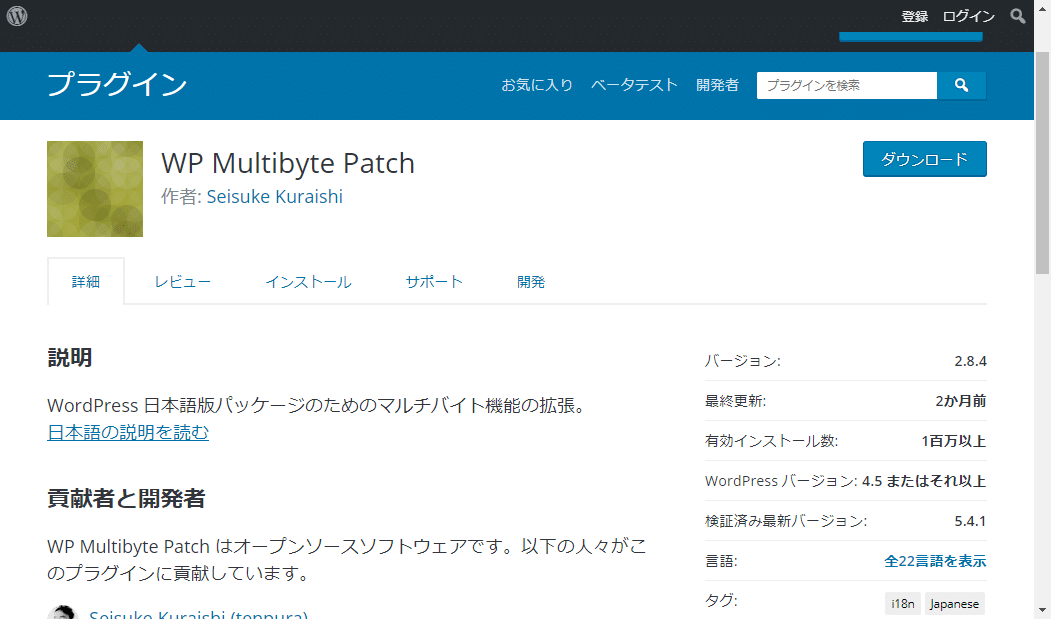
Task: Switch to the サポート tab
Action: [434, 282]
